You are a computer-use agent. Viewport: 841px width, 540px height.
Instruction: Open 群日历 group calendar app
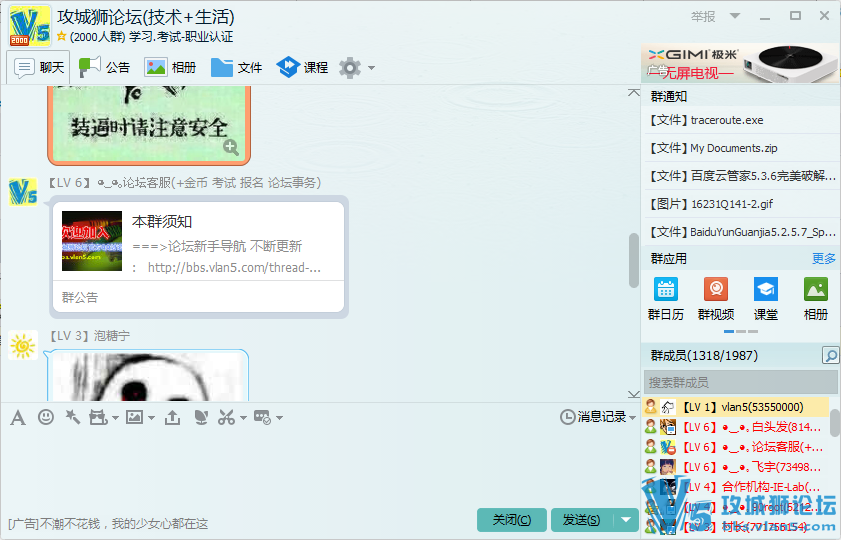(x=665, y=299)
